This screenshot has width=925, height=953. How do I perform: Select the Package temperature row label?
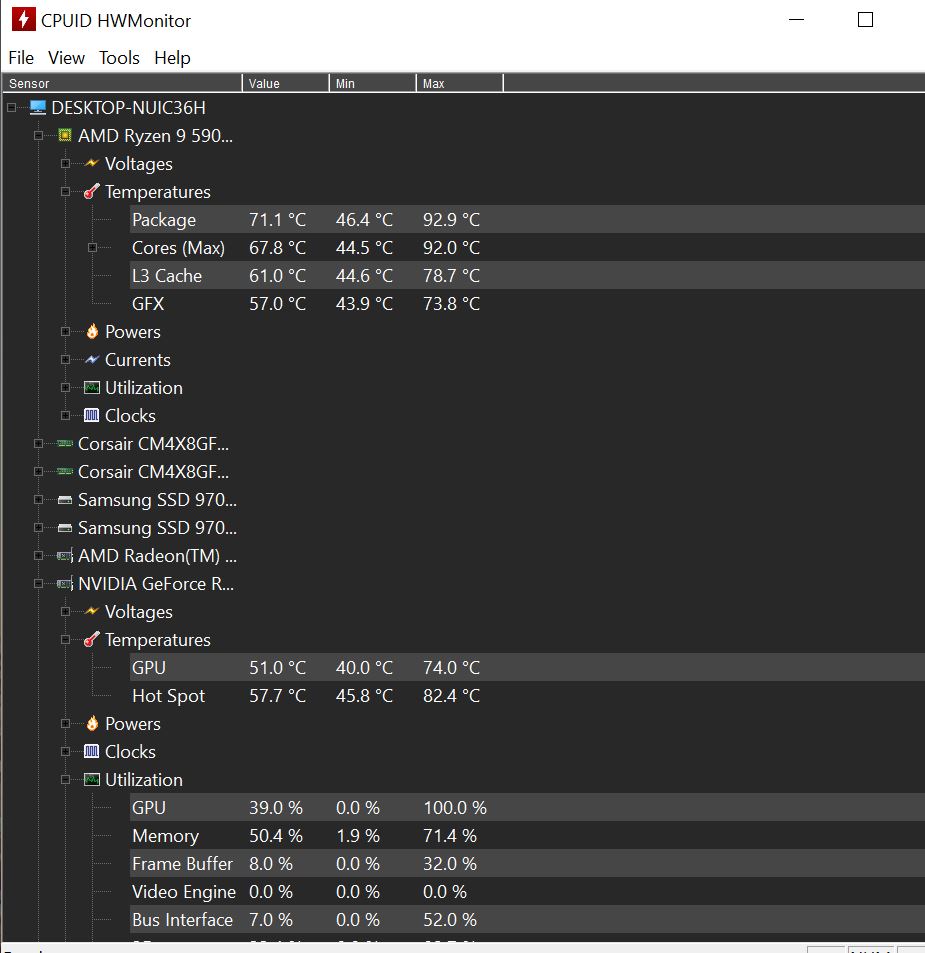[x=164, y=219]
